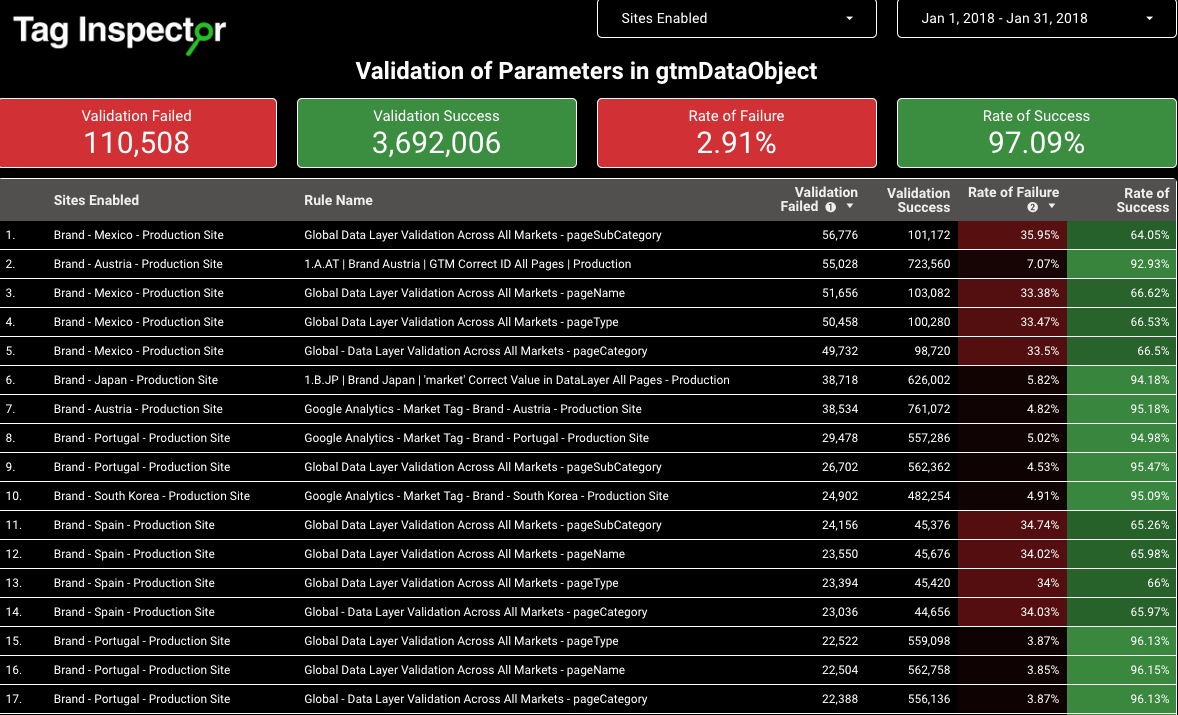Click the 64.05% success rate cell

(1122, 235)
